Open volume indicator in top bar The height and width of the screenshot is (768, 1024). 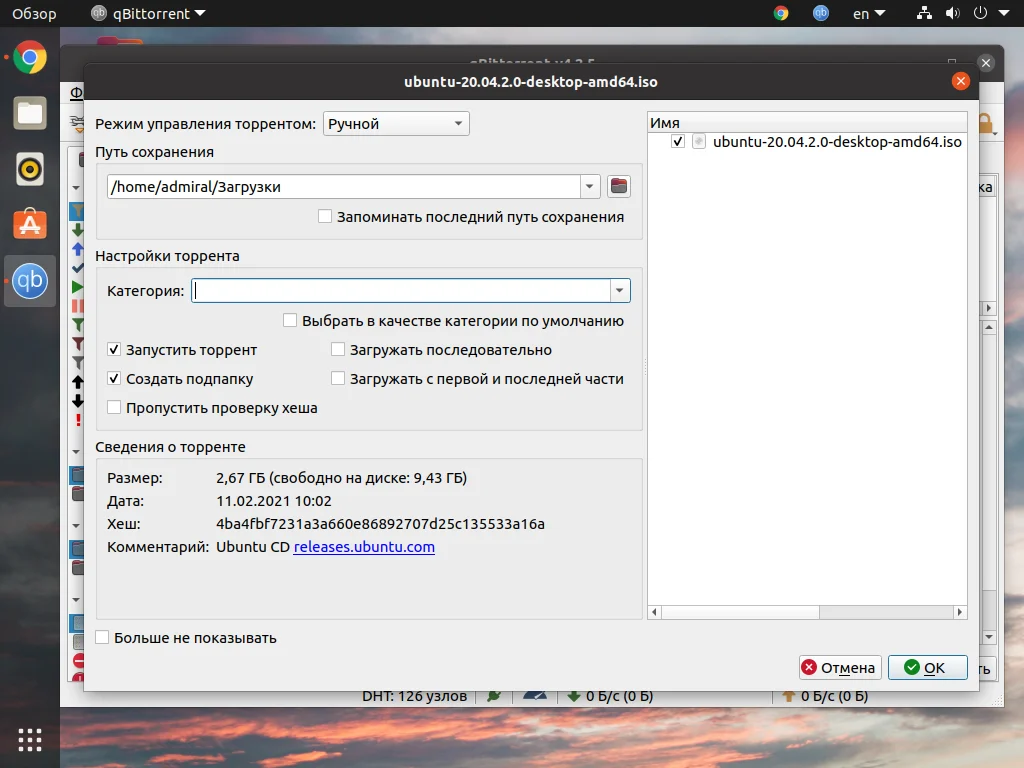point(952,13)
